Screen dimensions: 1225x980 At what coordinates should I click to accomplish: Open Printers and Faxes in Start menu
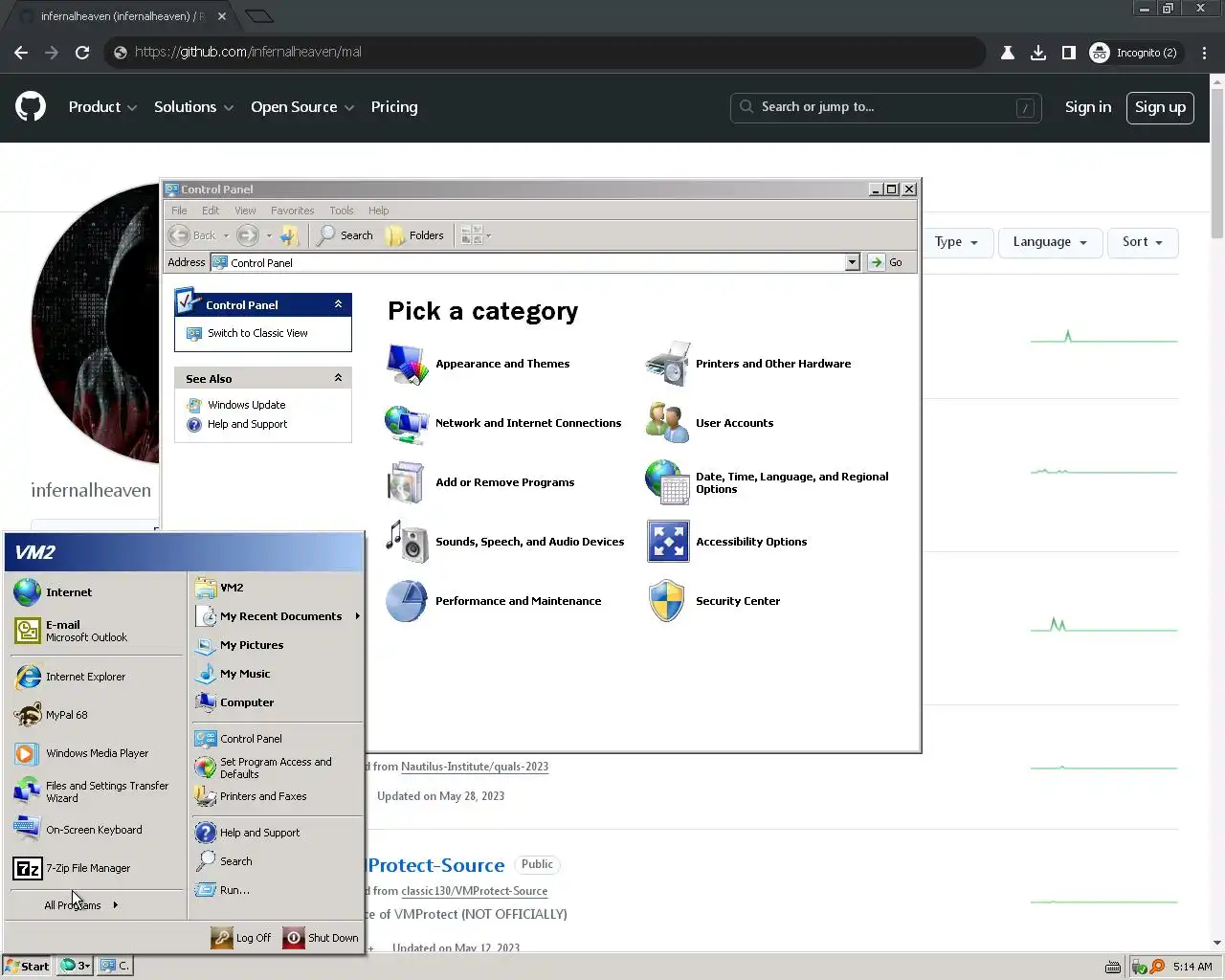[x=278, y=796]
